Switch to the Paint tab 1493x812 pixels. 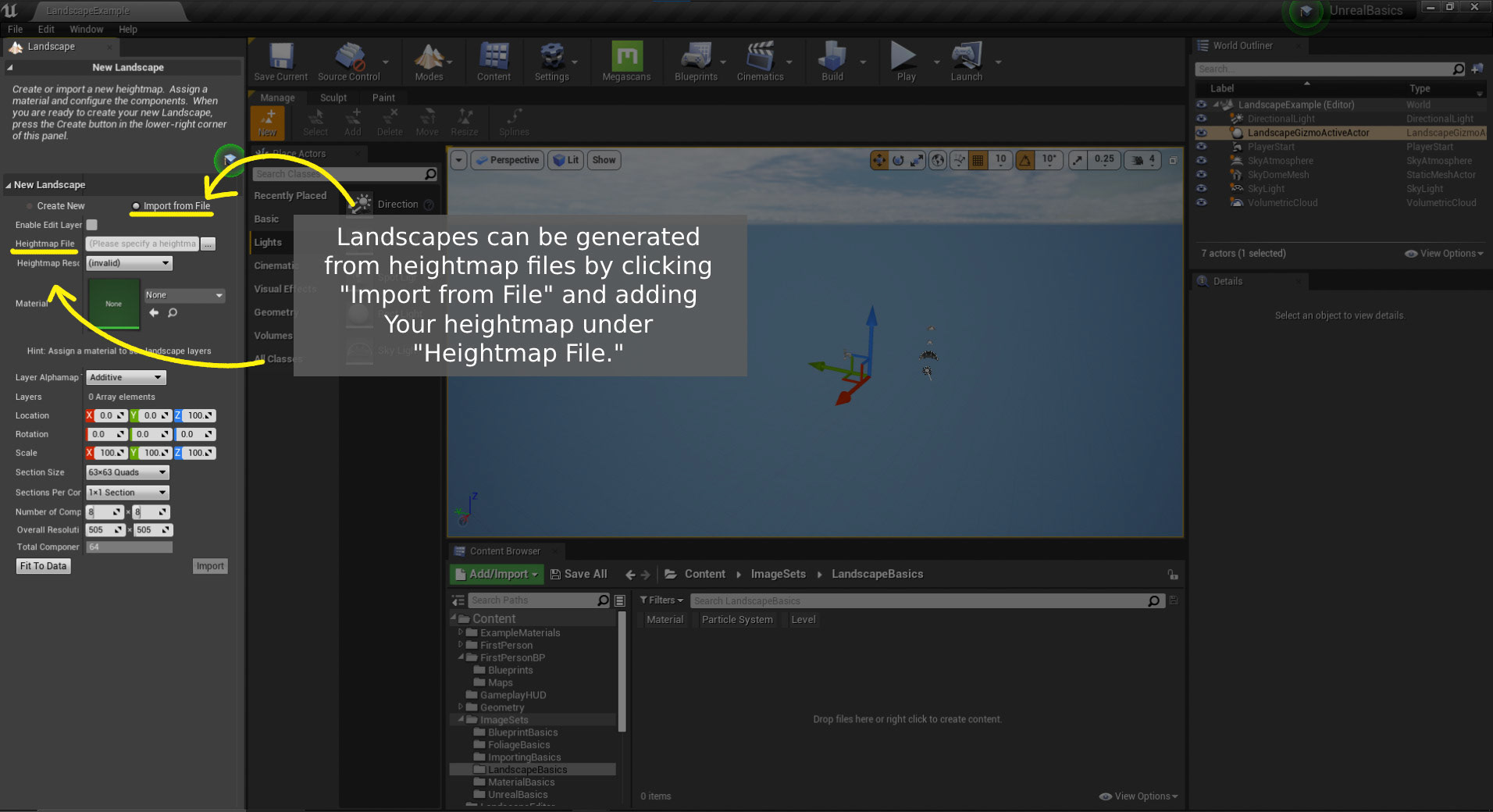click(383, 98)
